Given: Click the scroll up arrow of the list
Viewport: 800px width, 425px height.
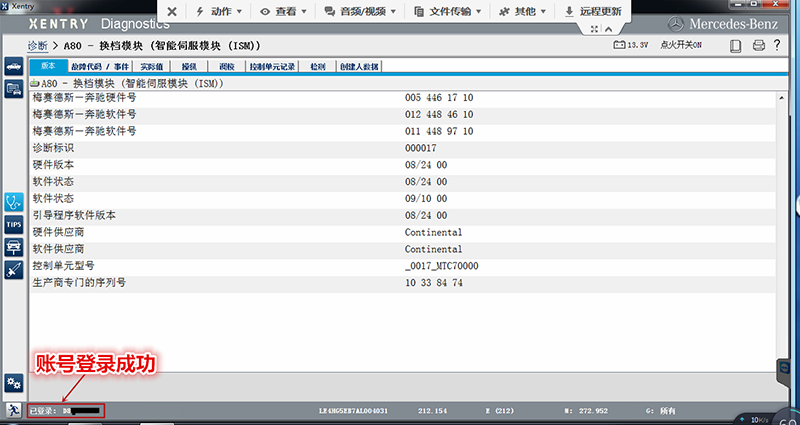Looking at the screenshot, I should click(x=782, y=98).
